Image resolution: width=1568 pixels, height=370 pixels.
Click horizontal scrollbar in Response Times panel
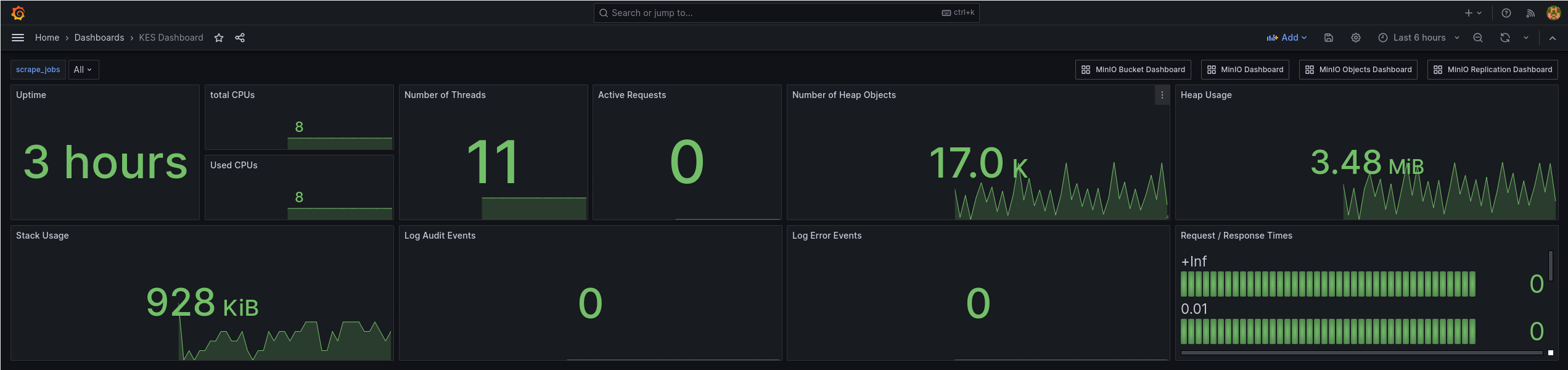(1361, 353)
